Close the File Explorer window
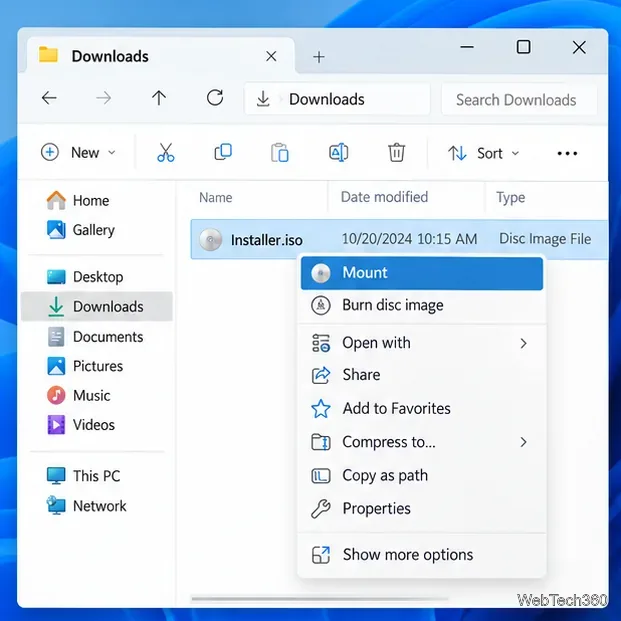Screen dimensions: 621x621 pos(579,47)
